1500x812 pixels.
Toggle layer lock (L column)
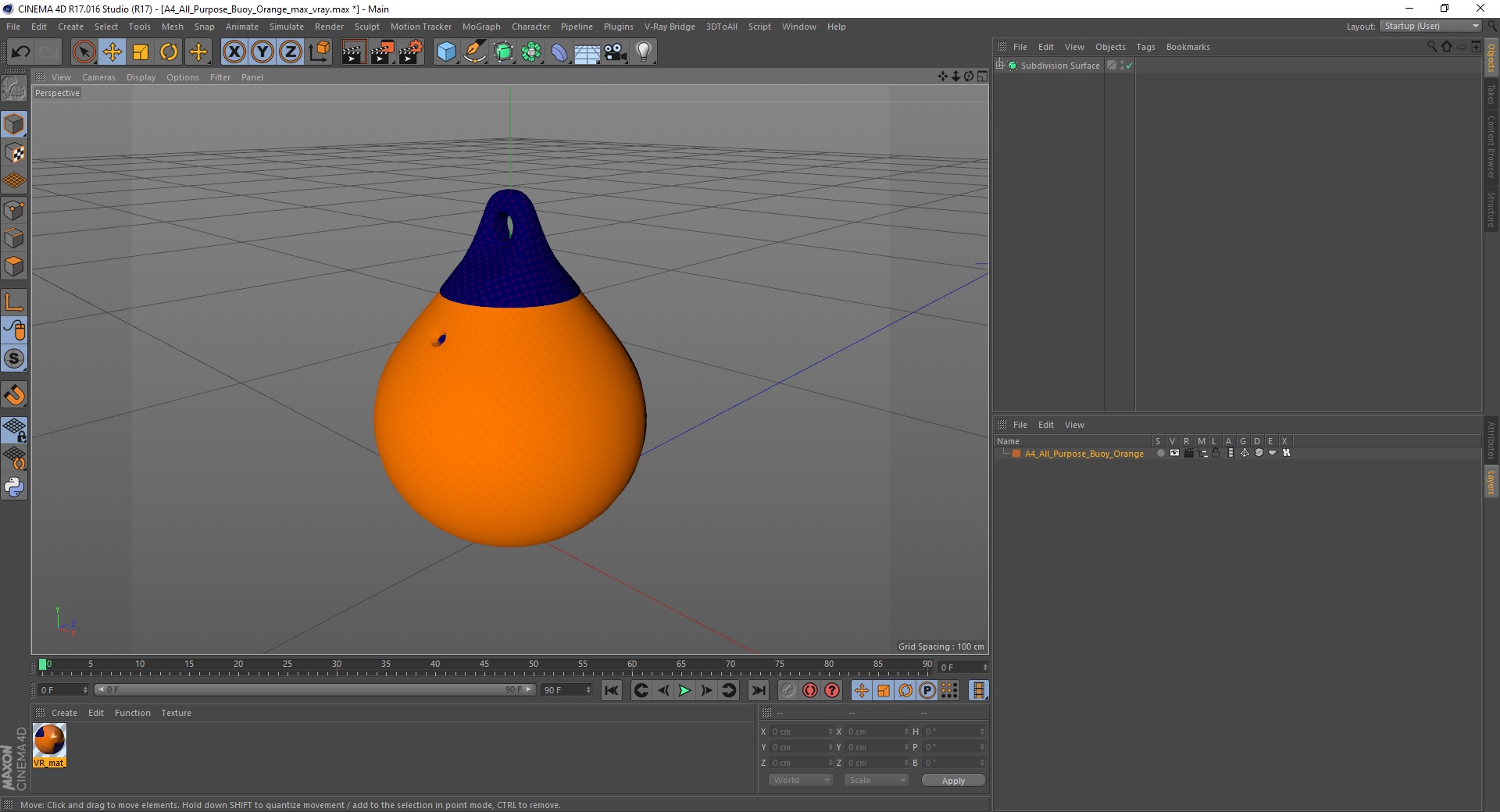1216,453
